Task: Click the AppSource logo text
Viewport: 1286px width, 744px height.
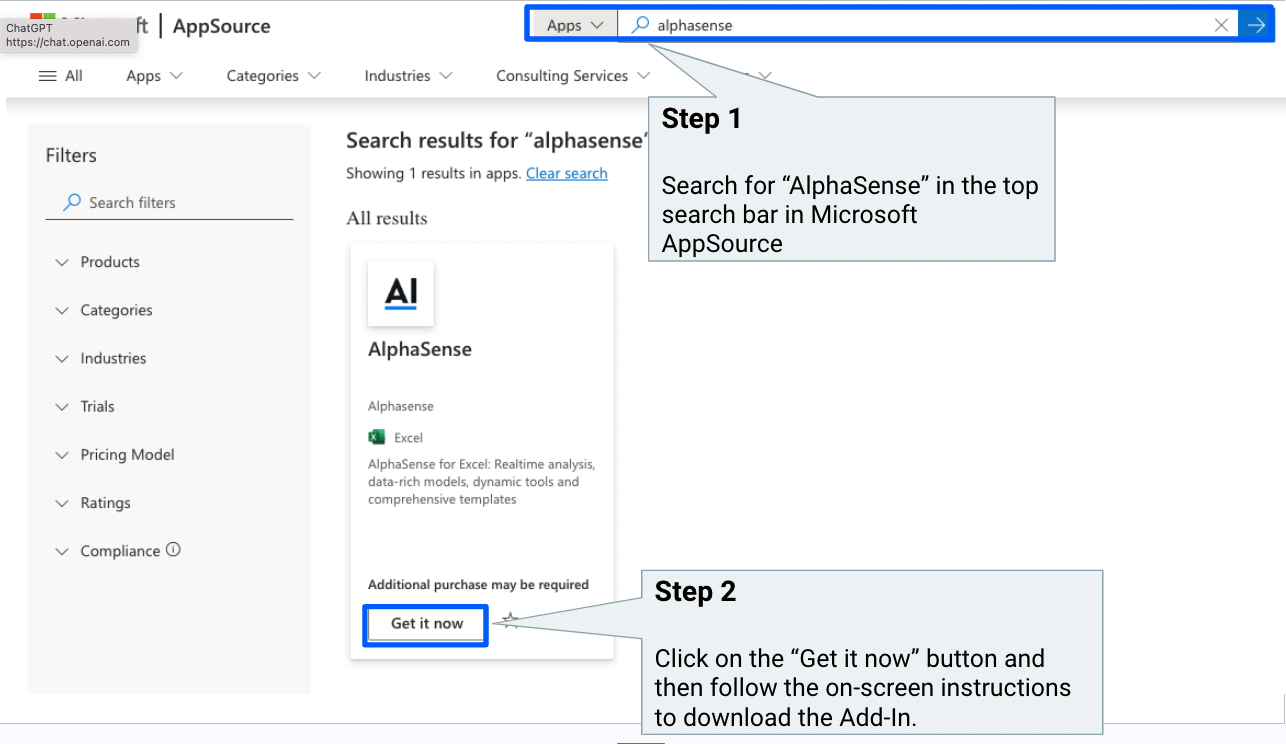Action: (x=221, y=26)
